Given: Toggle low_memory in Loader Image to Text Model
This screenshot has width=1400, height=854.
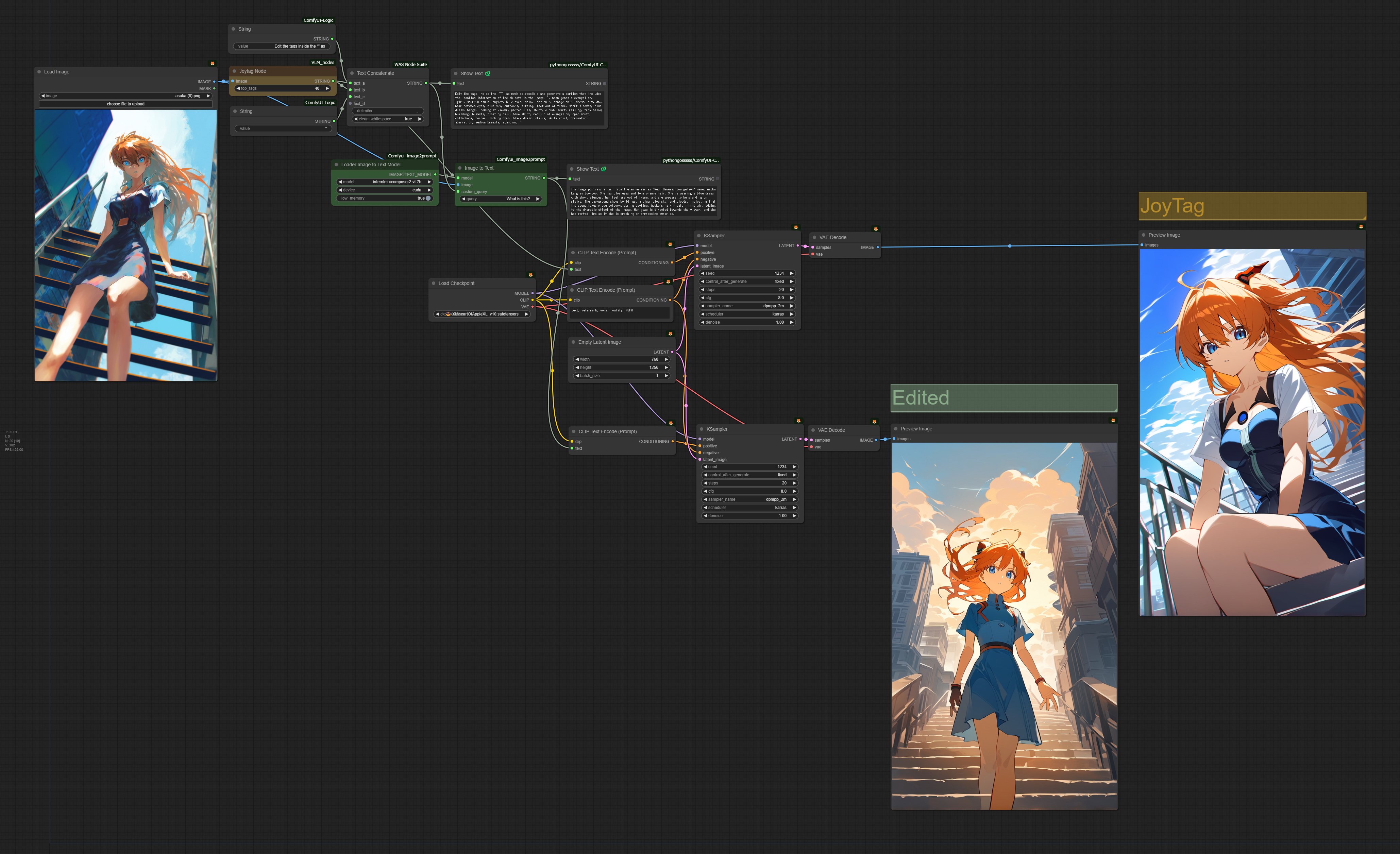Looking at the screenshot, I should point(427,198).
